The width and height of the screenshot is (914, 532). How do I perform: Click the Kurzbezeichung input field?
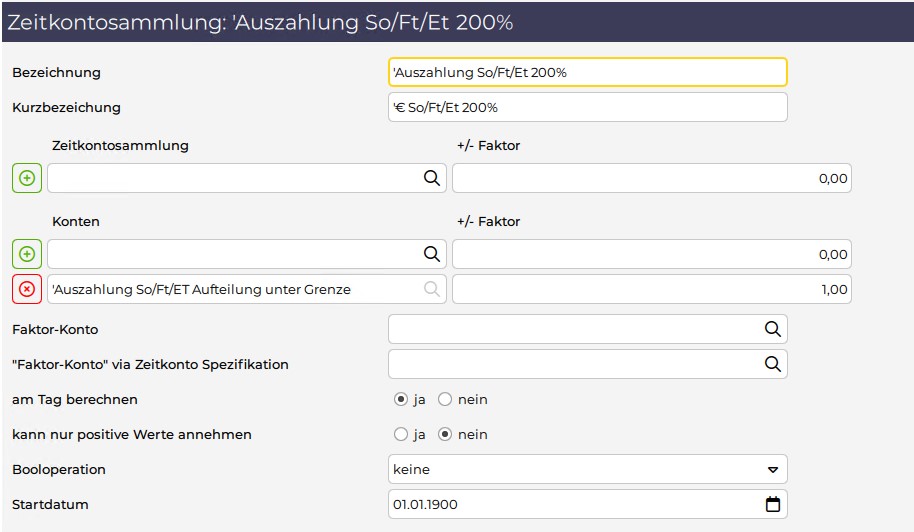[588, 107]
